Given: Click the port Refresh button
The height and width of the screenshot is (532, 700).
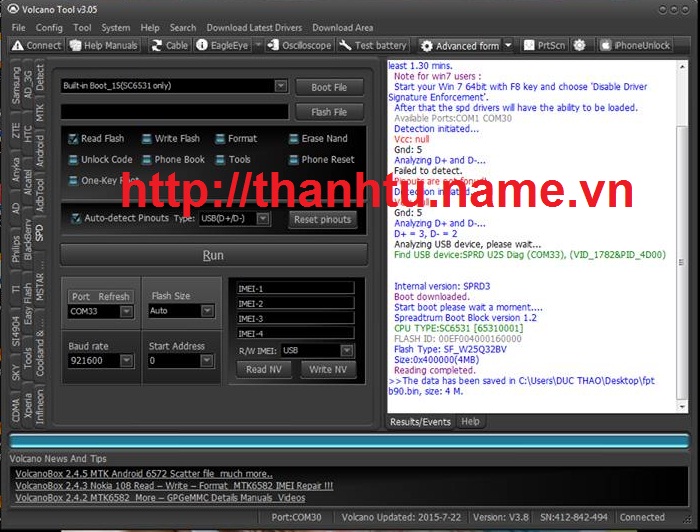Looking at the screenshot, I should coord(114,296).
